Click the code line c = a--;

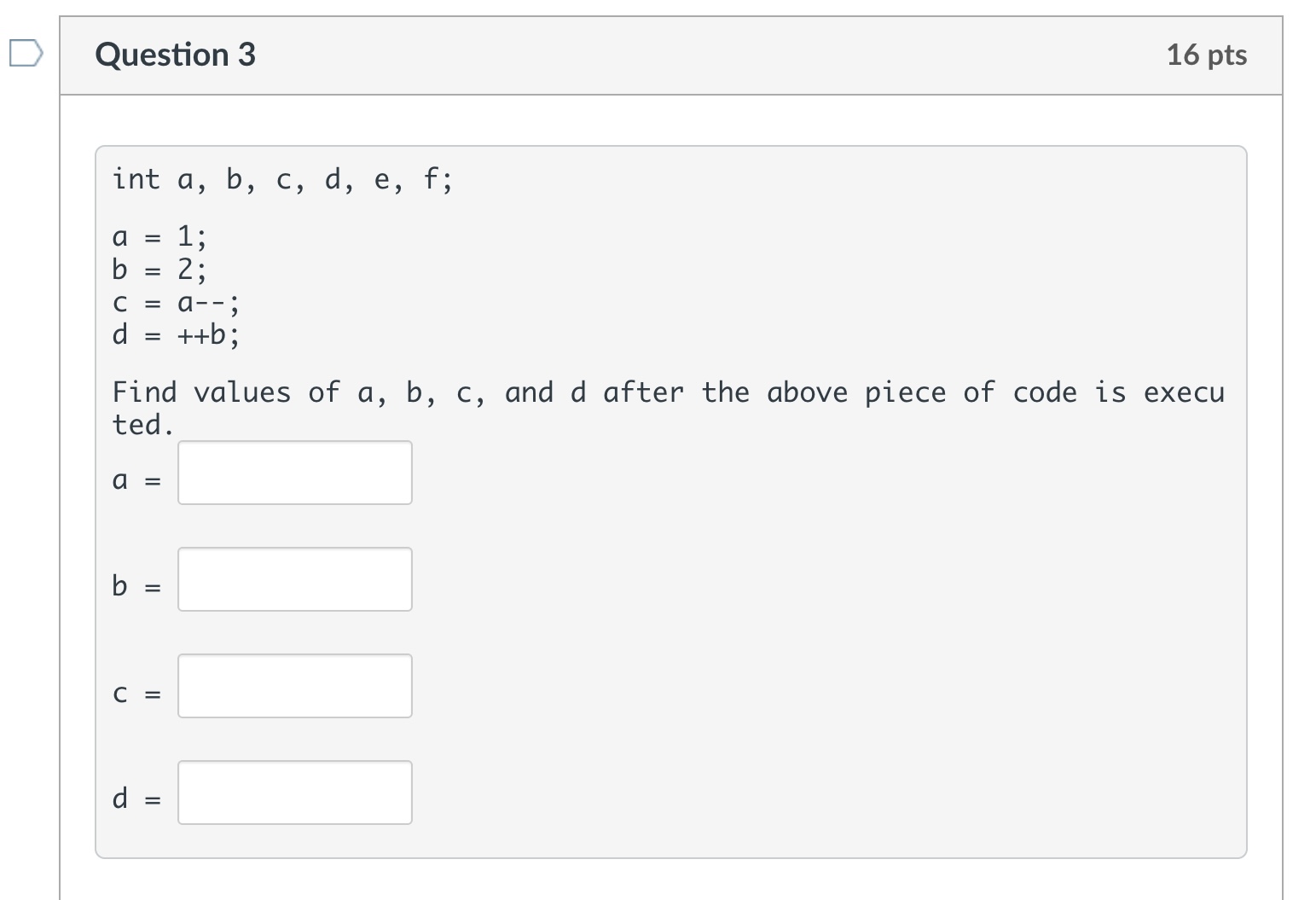(176, 303)
